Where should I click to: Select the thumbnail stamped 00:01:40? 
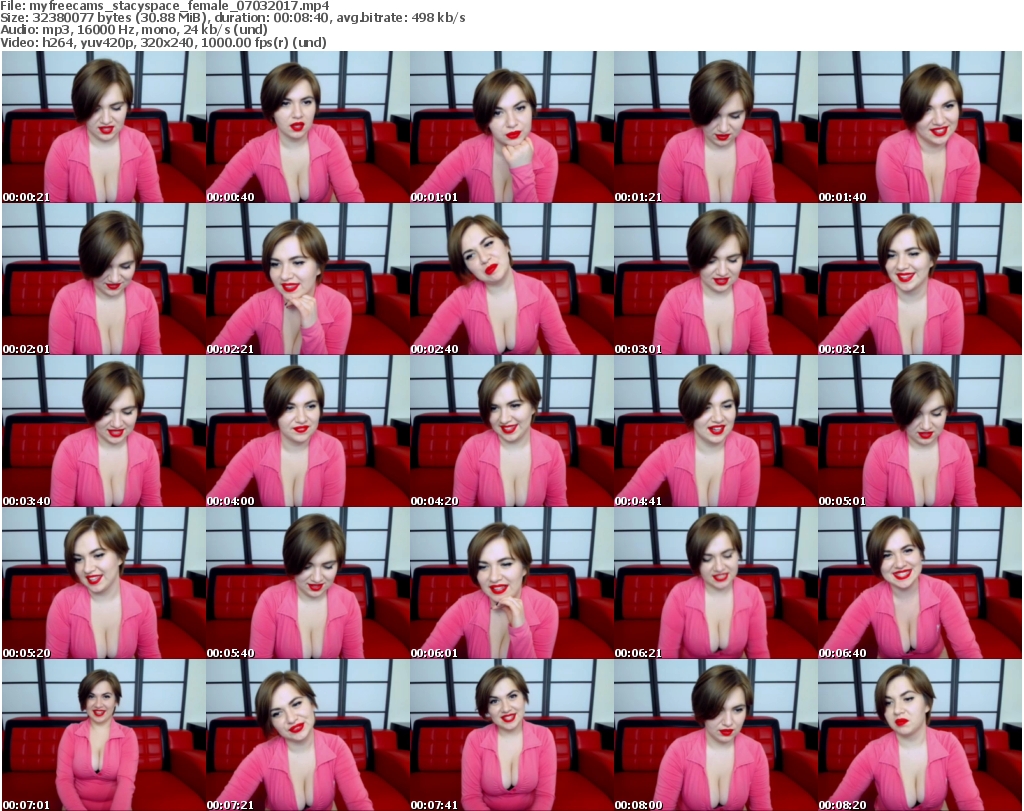tap(920, 127)
